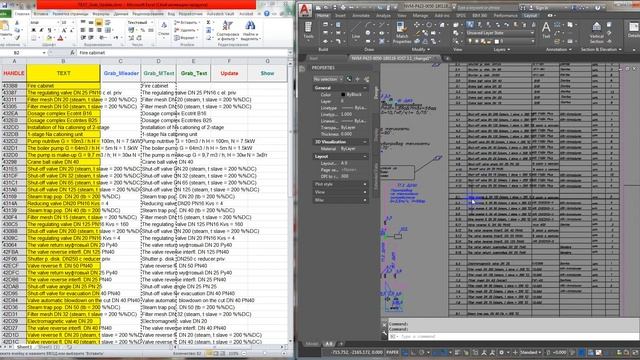Click AutoCAD command line input
The height and width of the screenshot is (360, 640).
click(x=514, y=336)
